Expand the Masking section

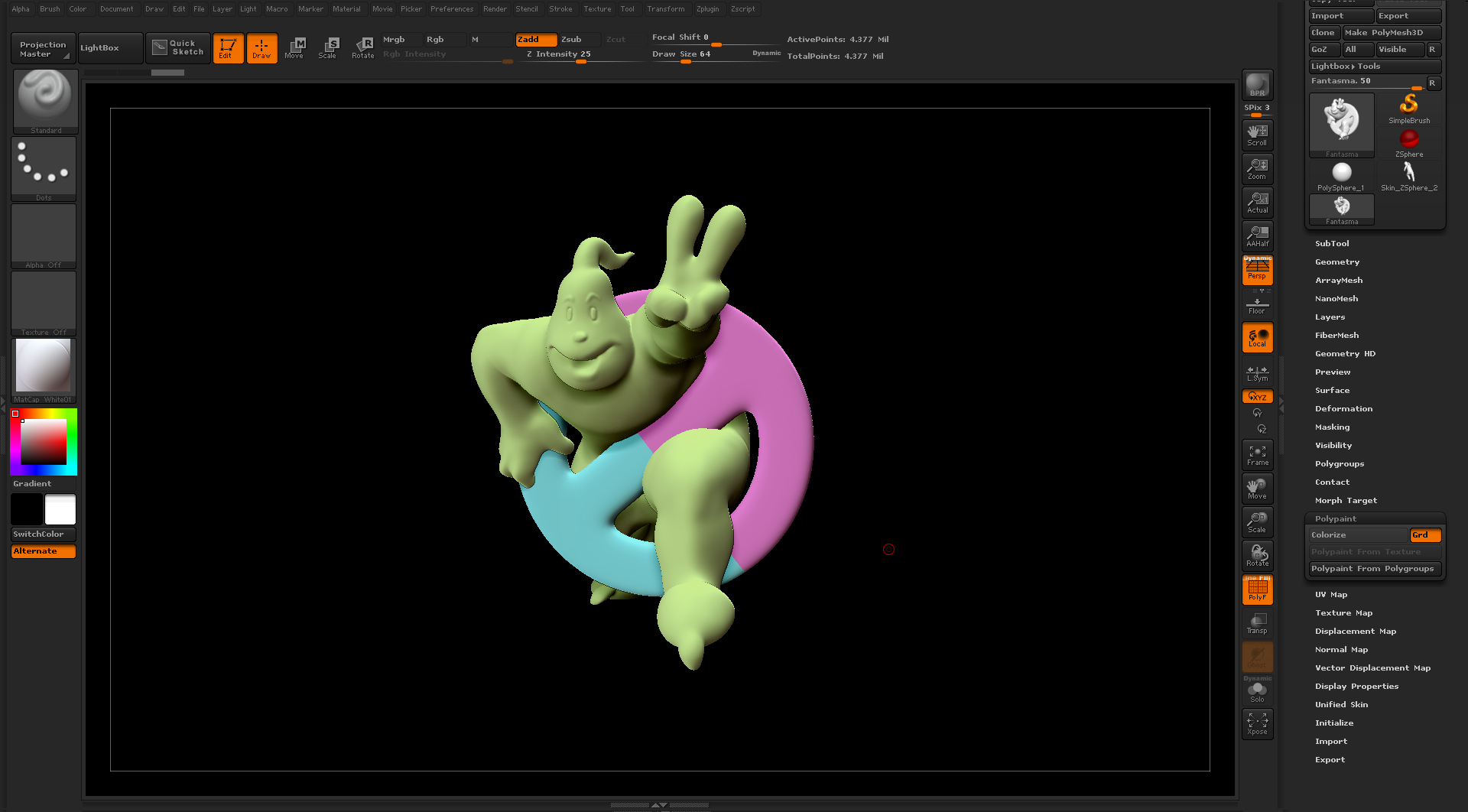[x=1332, y=427]
